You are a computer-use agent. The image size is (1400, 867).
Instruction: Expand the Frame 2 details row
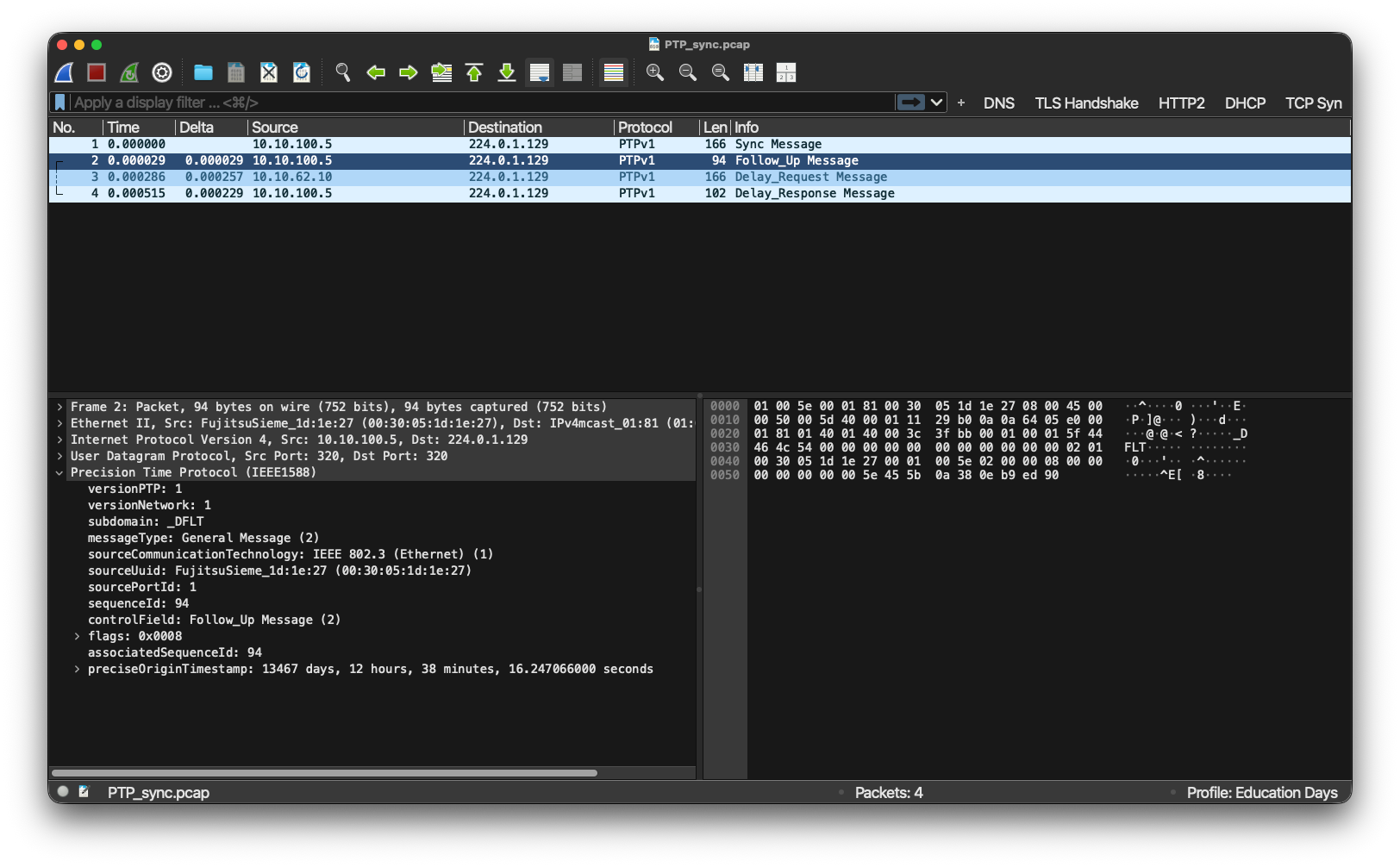[59, 407]
